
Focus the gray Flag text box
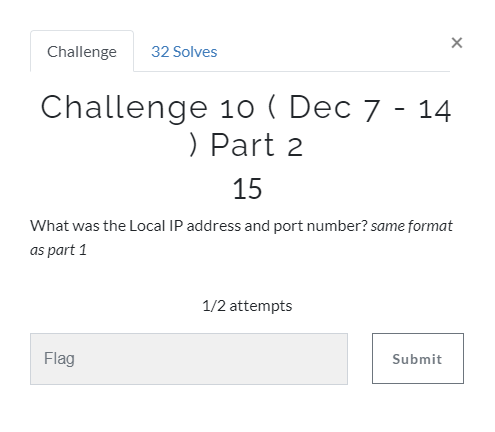(189, 359)
